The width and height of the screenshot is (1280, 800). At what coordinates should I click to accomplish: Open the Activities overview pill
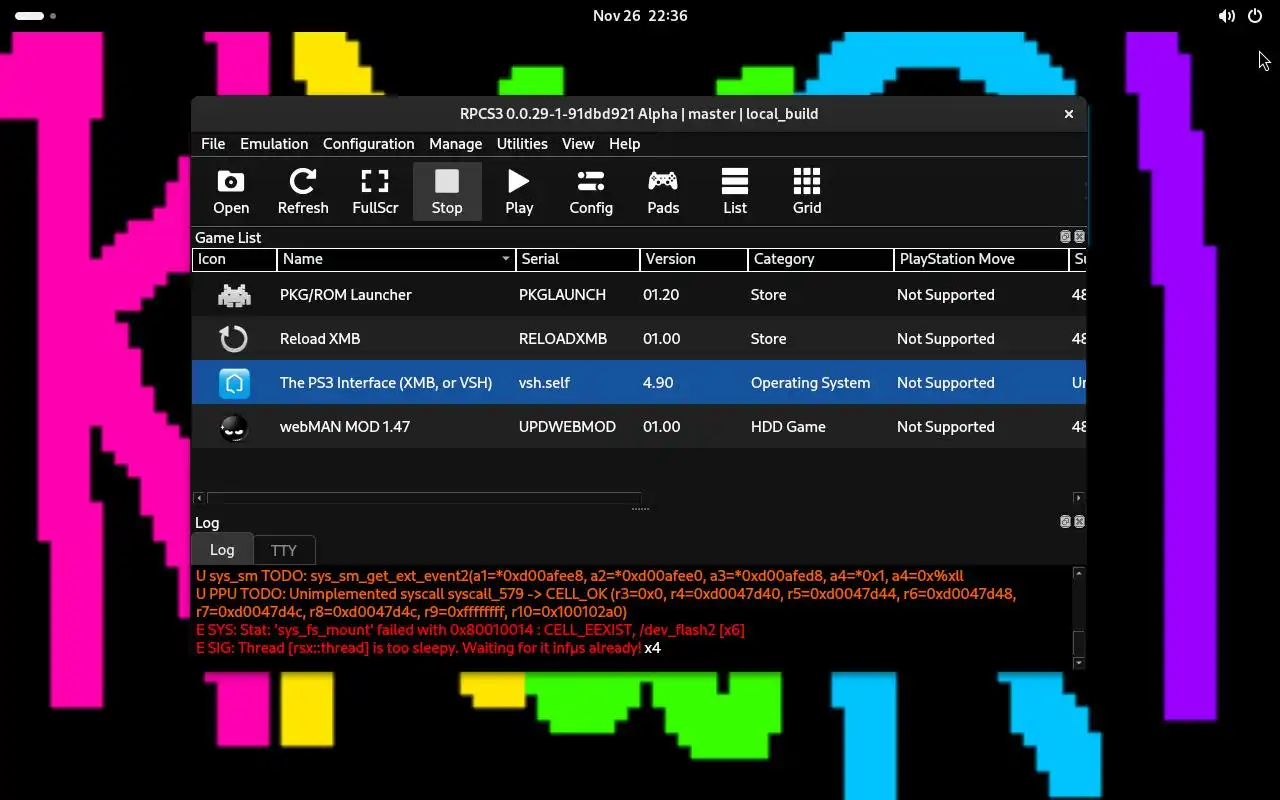click(35, 16)
